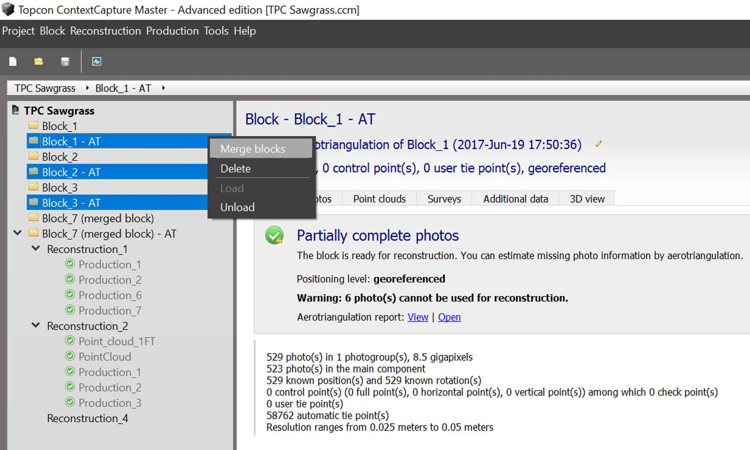This screenshot has height=450, width=750.
Task: Choose Unload from context menu
Action: coord(261,207)
